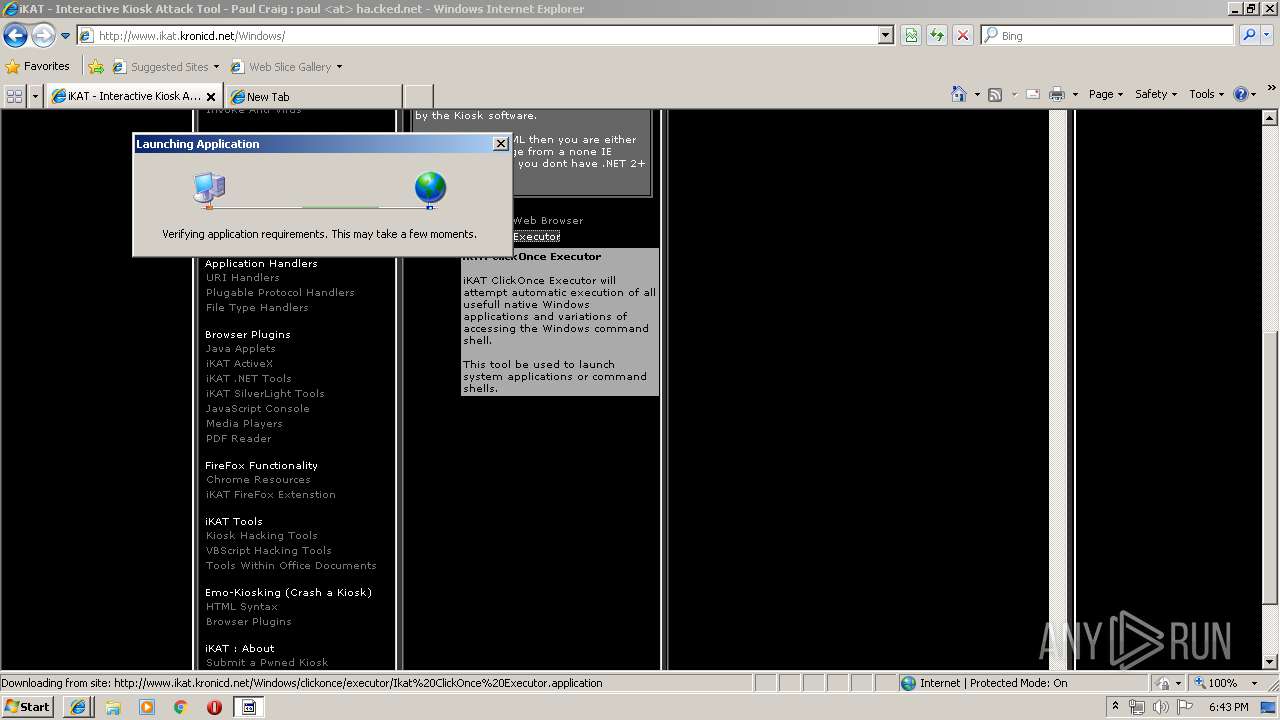Click the volume speaker tray icon

point(1160,707)
